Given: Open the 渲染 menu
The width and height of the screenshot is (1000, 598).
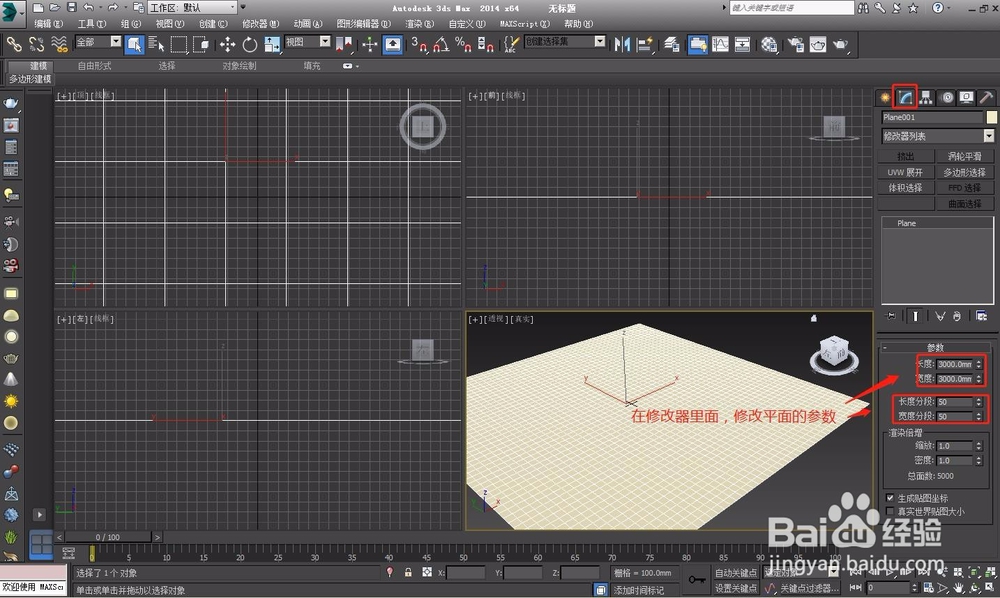Looking at the screenshot, I should click(419, 24).
